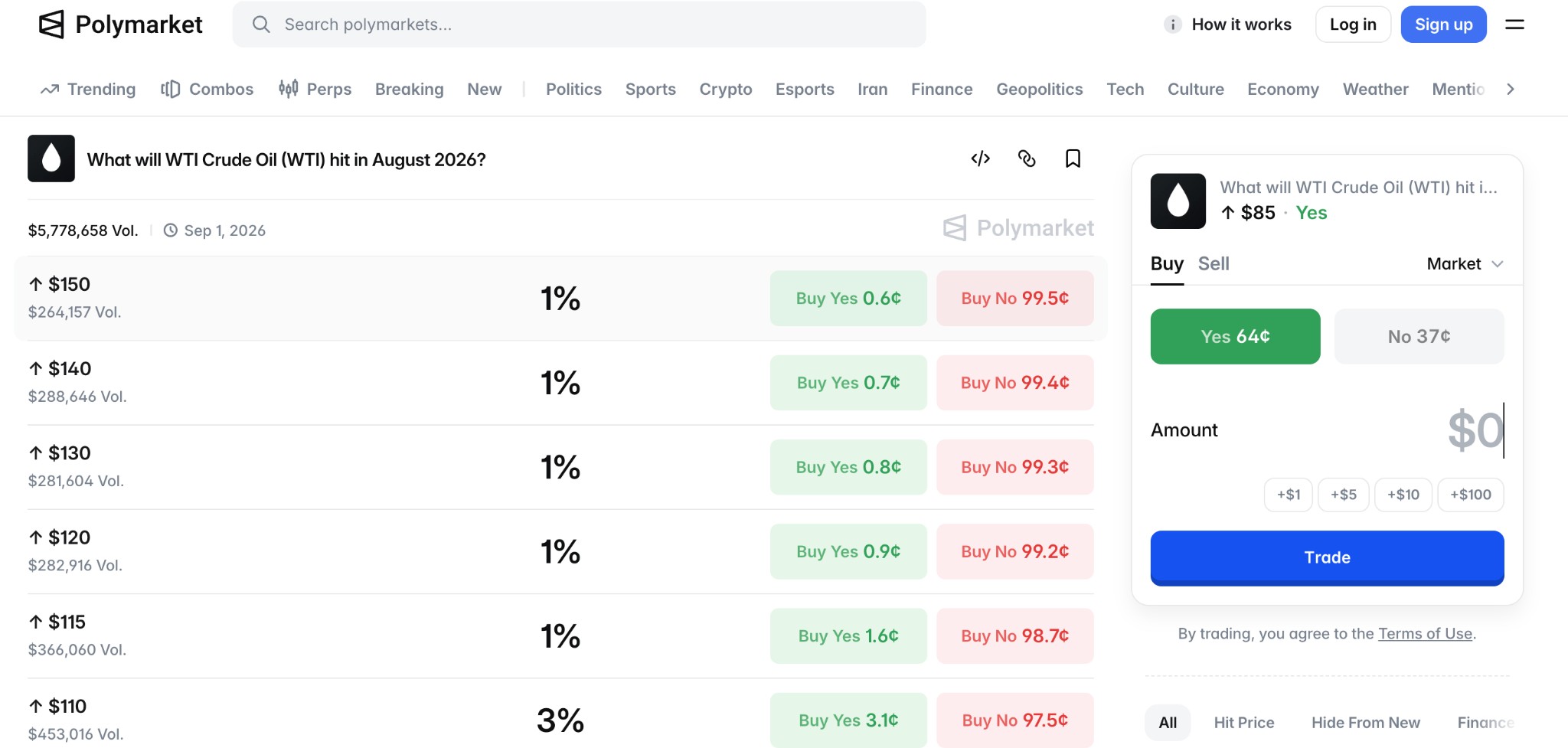Open the Crypto category
This screenshot has height=748, width=1568.
tap(726, 90)
